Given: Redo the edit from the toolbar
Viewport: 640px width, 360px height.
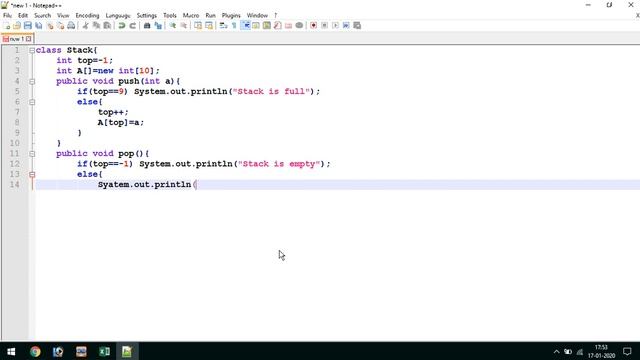Looking at the screenshot, I should click(132, 26).
